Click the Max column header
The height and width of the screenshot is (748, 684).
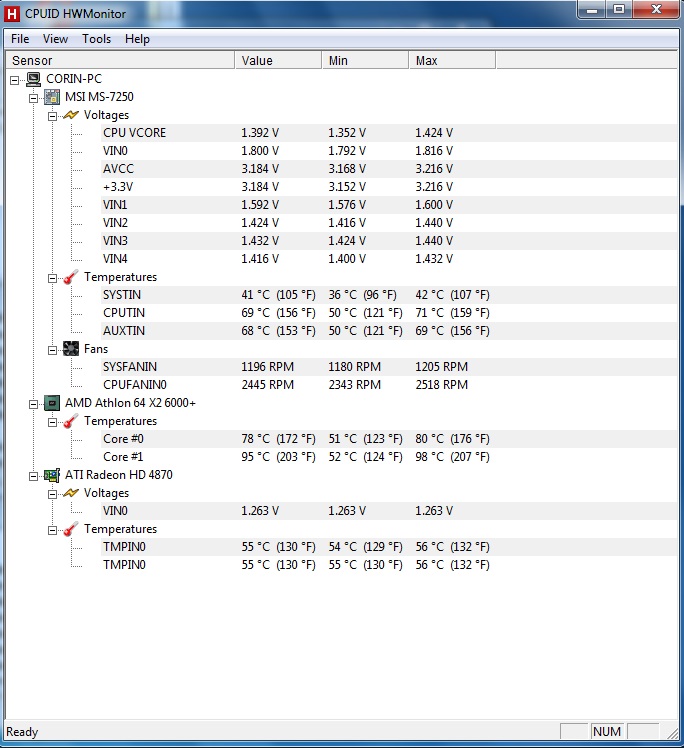452,61
